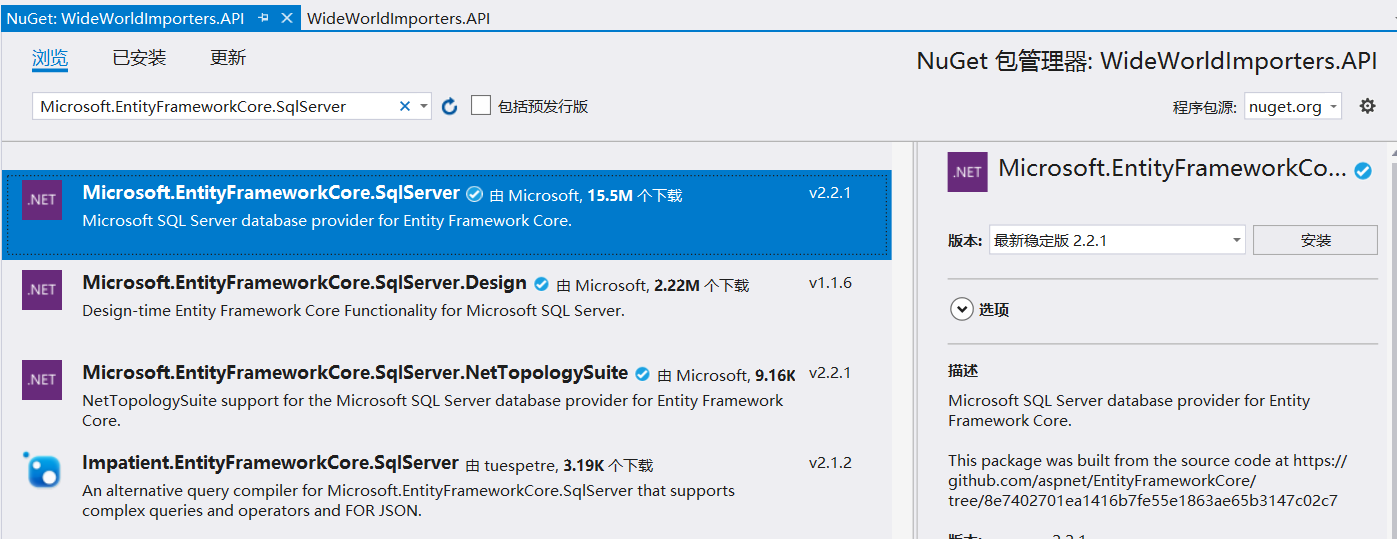1397x539 pixels.
Task: Click .NET icon of Microsoft.EntityFrameworkCore.SqlServer
Action: (42, 200)
